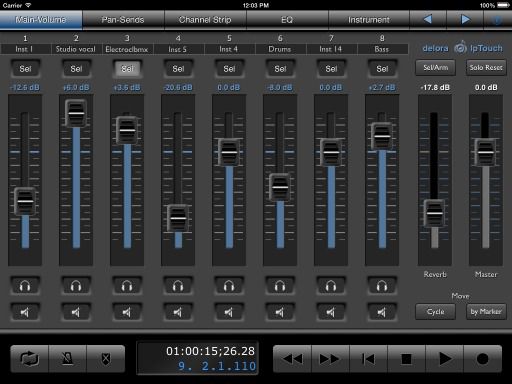Open the Channel Strip tab
Viewport: 512px width, 384px height.
pos(205,20)
